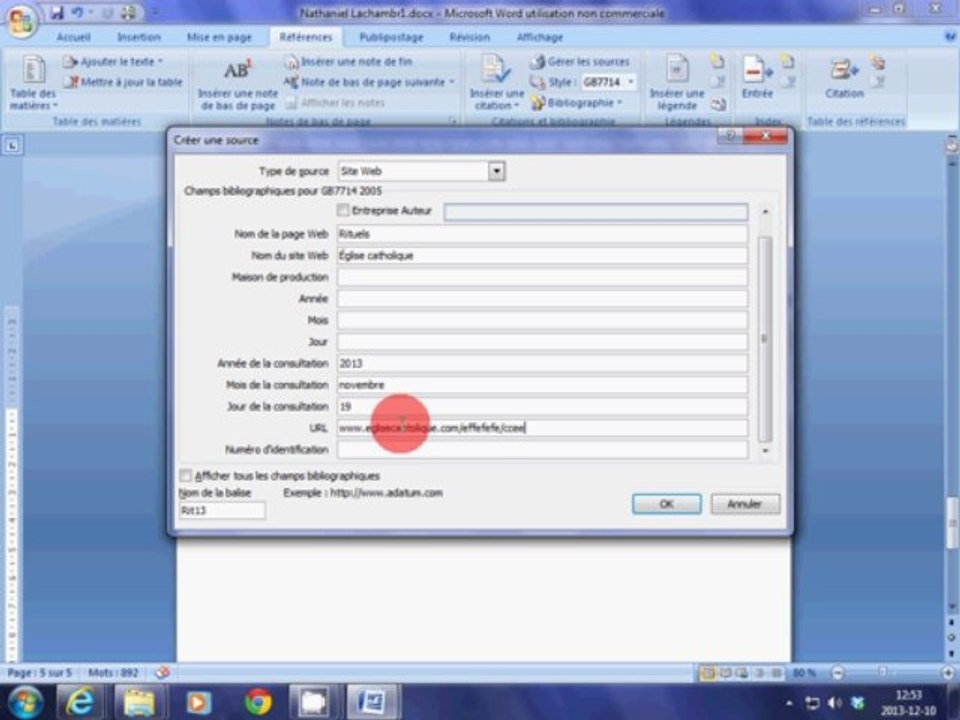Save document with the floppy disk icon

pos(57,12)
